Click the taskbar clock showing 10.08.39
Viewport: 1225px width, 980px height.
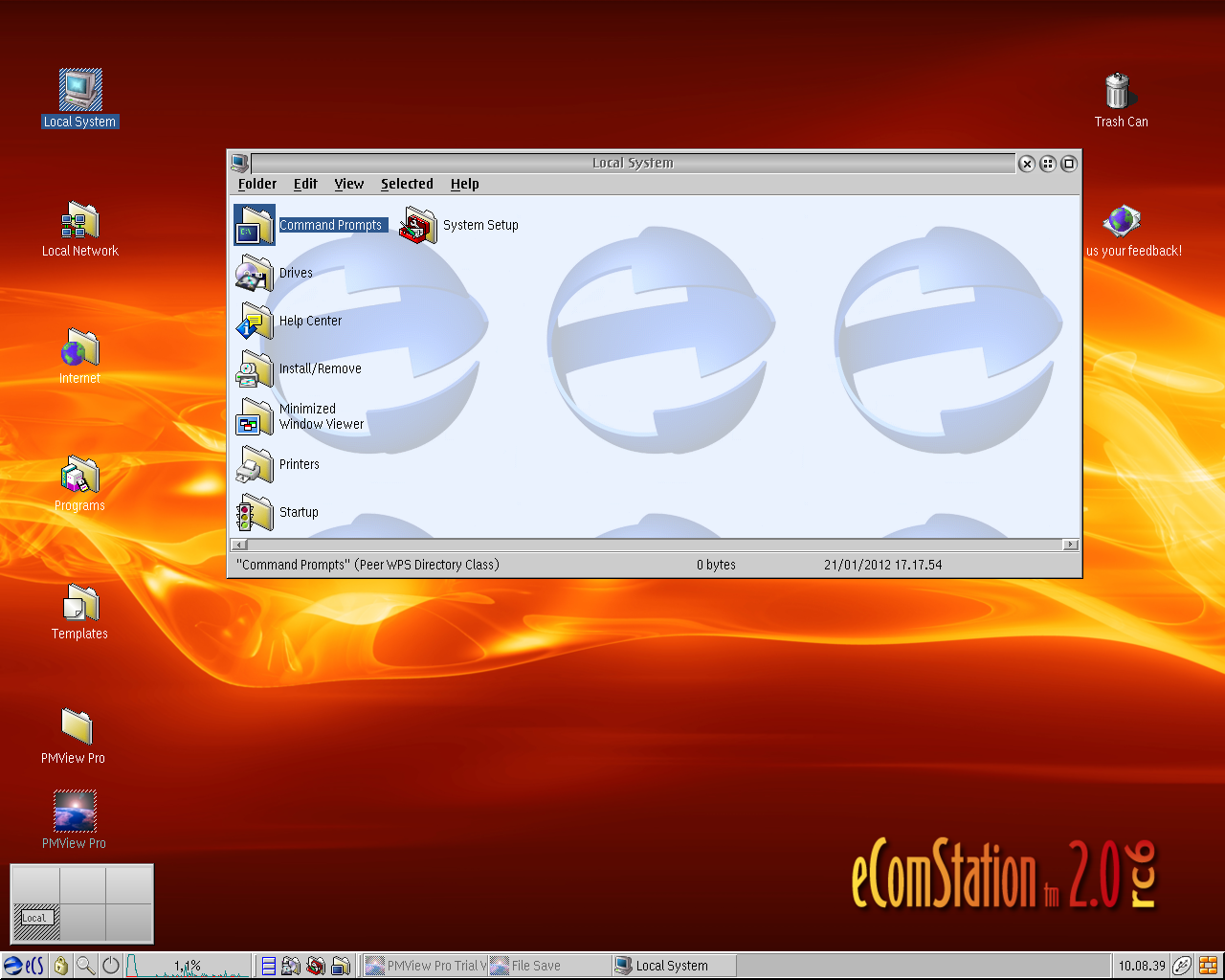(x=1142, y=966)
